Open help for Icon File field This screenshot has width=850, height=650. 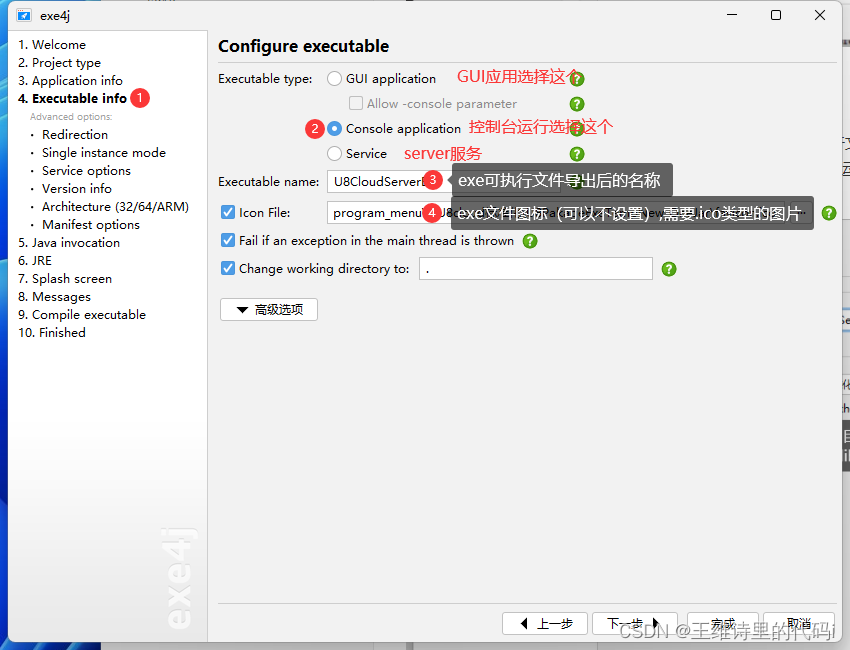pos(829,213)
